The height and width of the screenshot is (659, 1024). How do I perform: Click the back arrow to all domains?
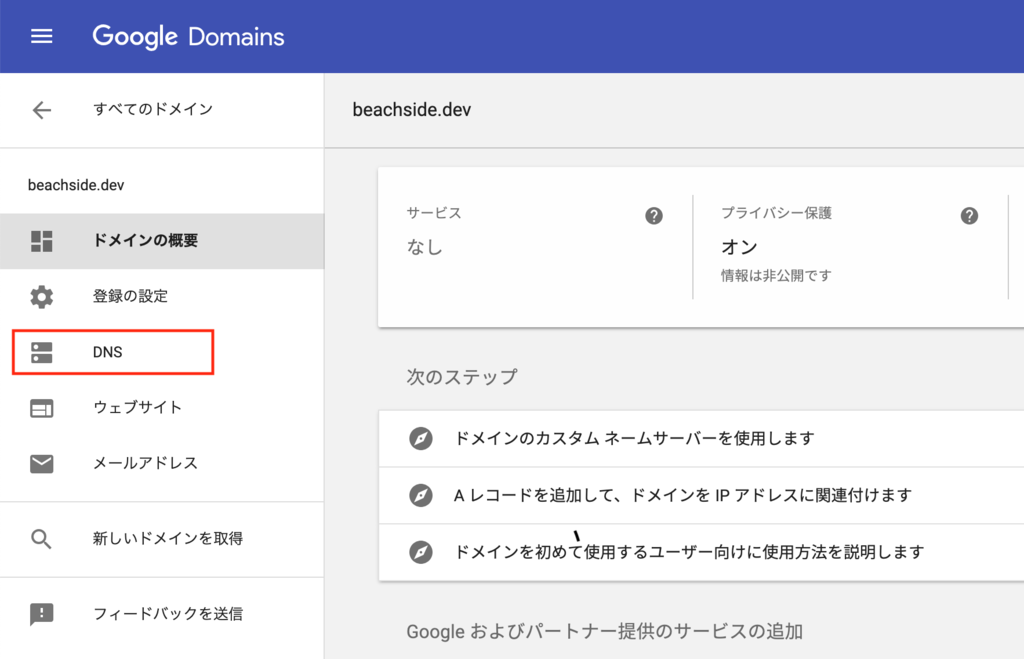point(42,110)
